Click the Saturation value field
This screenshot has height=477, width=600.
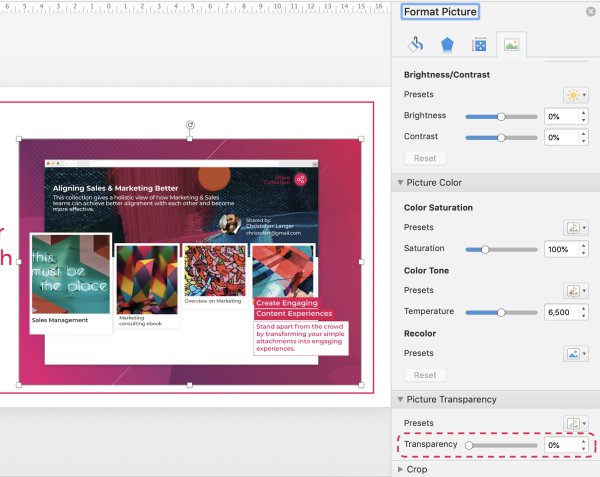point(561,249)
